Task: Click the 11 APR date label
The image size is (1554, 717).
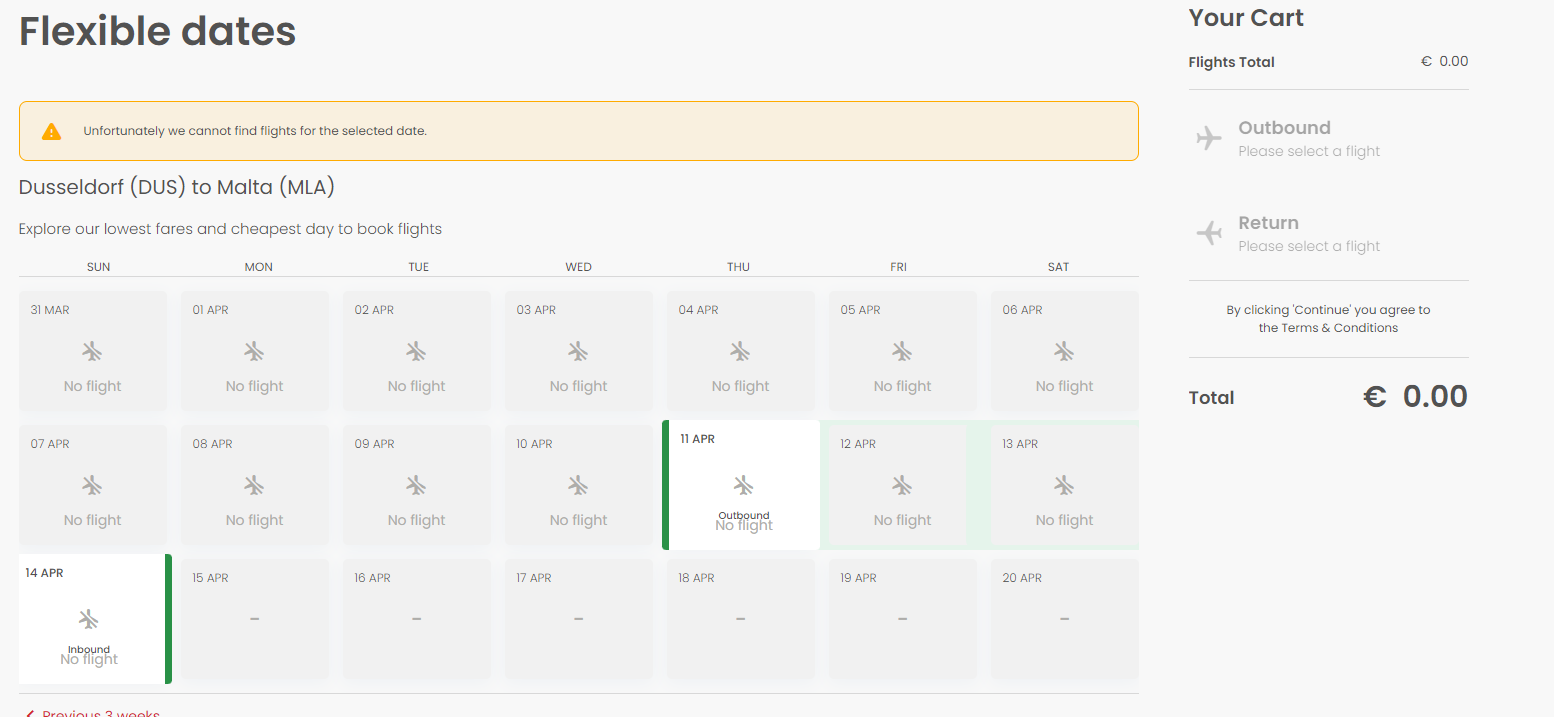Action: tap(697, 439)
